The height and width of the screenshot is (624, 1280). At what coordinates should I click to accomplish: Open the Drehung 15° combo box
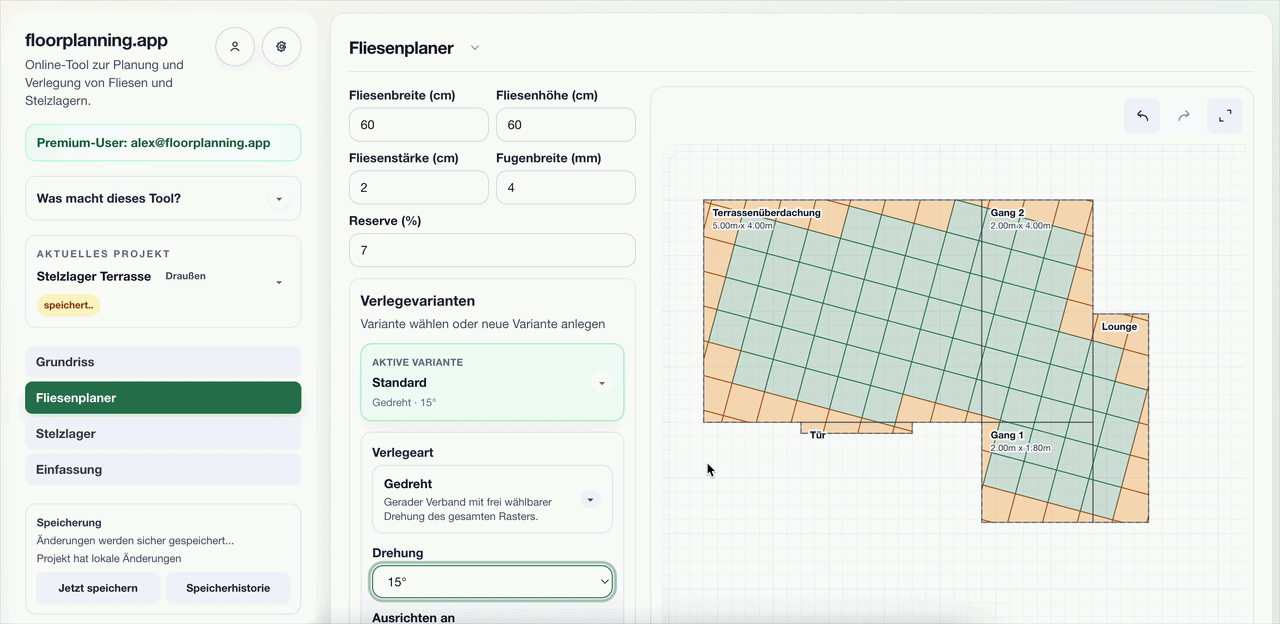pos(493,581)
